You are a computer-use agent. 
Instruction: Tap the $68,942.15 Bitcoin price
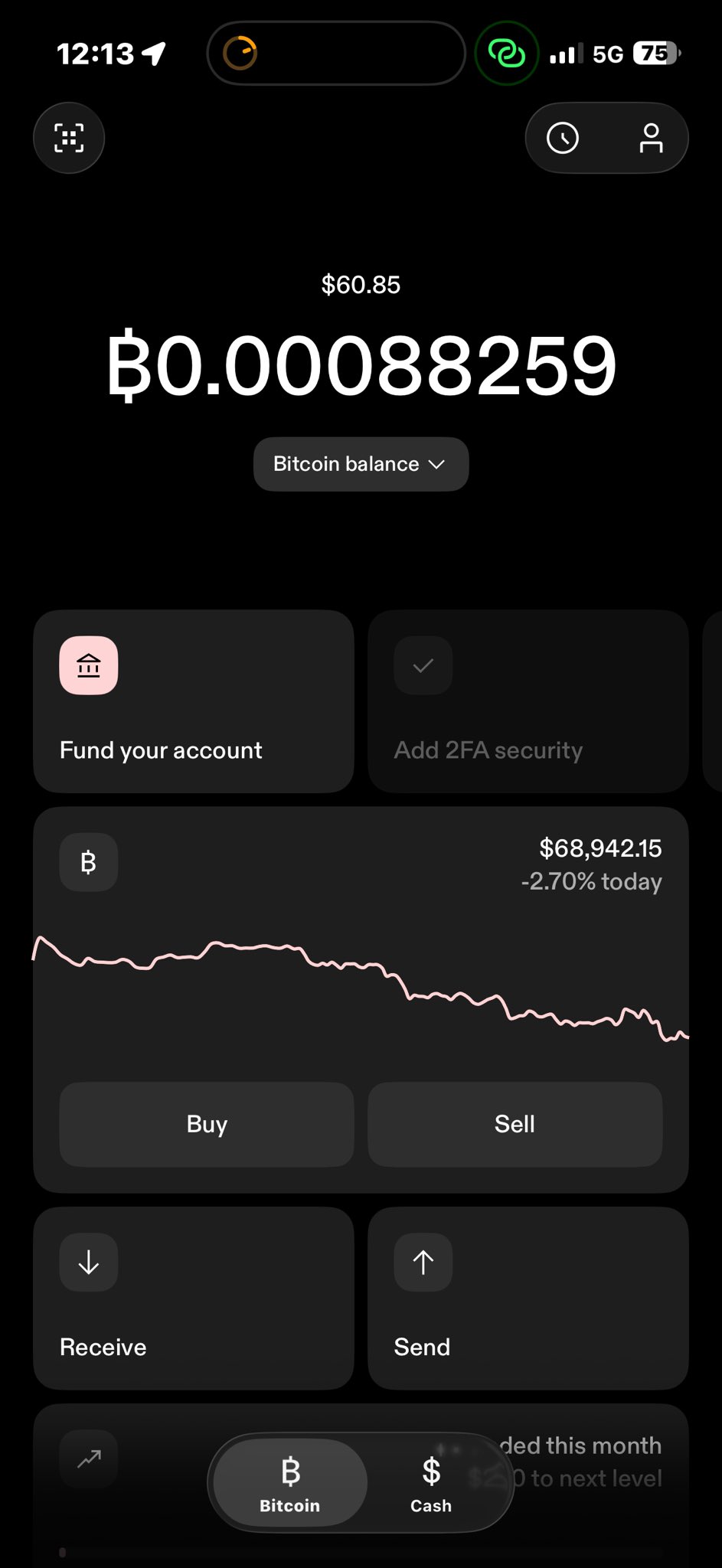click(x=600, y=848)
